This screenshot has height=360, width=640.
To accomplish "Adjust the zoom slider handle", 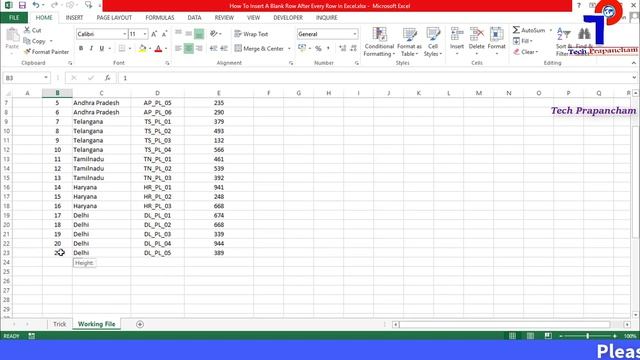I will coord(587,336).
